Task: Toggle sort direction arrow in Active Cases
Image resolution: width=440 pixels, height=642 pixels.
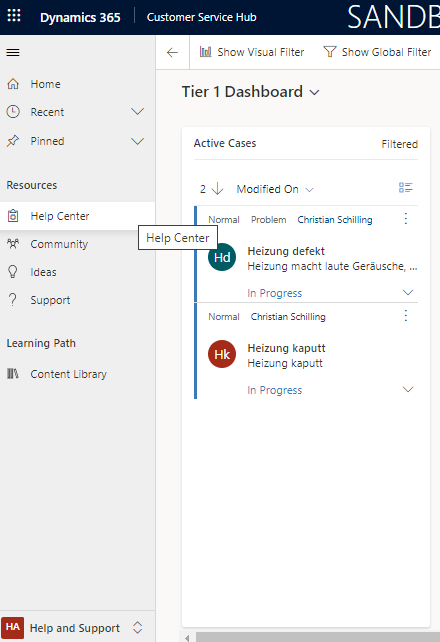Action: point(218,189)
